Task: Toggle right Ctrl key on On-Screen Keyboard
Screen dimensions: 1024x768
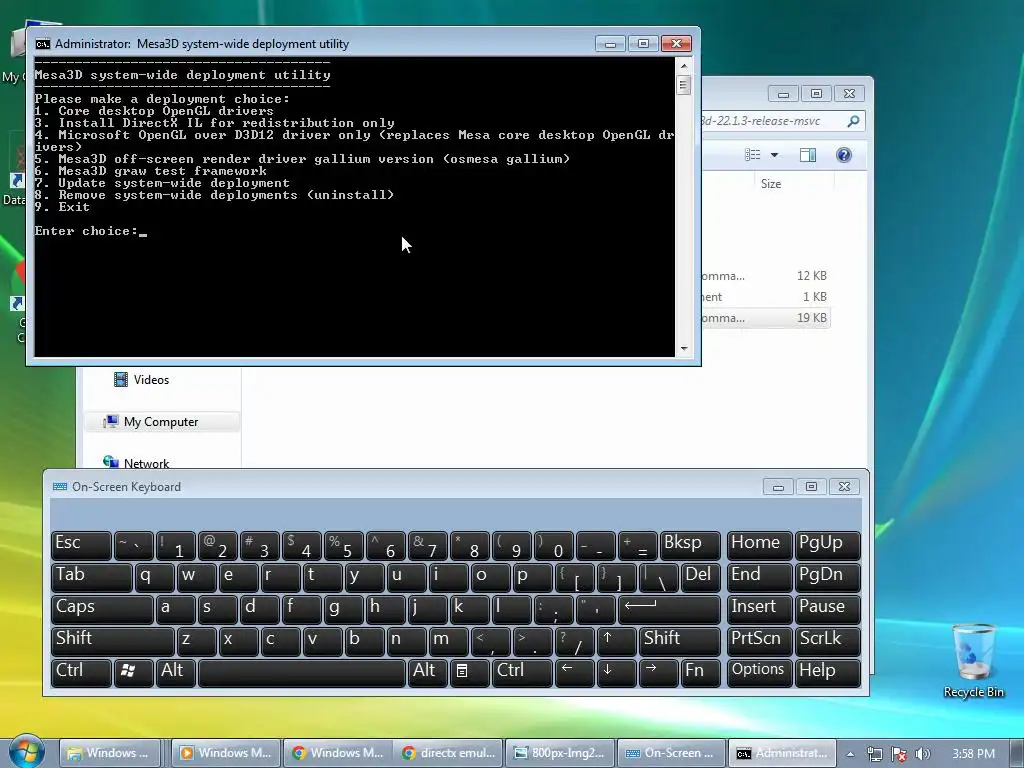Action: 522,673
